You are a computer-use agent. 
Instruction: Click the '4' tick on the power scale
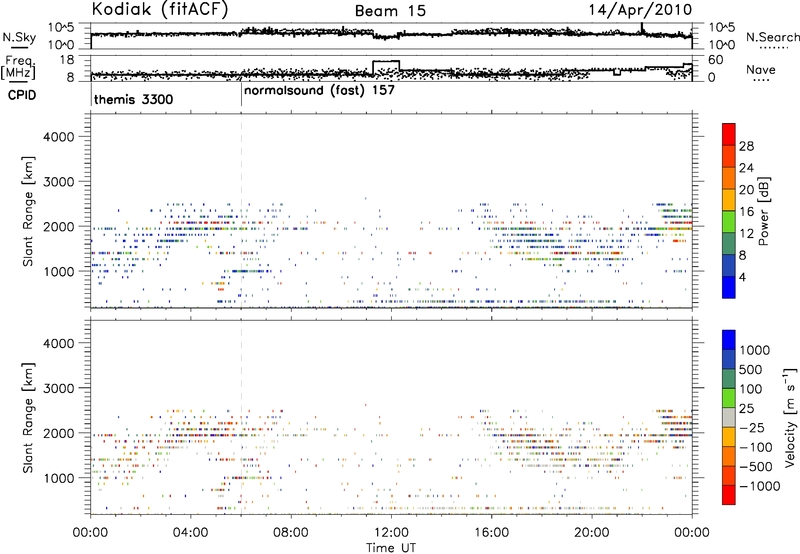(742, 277)
